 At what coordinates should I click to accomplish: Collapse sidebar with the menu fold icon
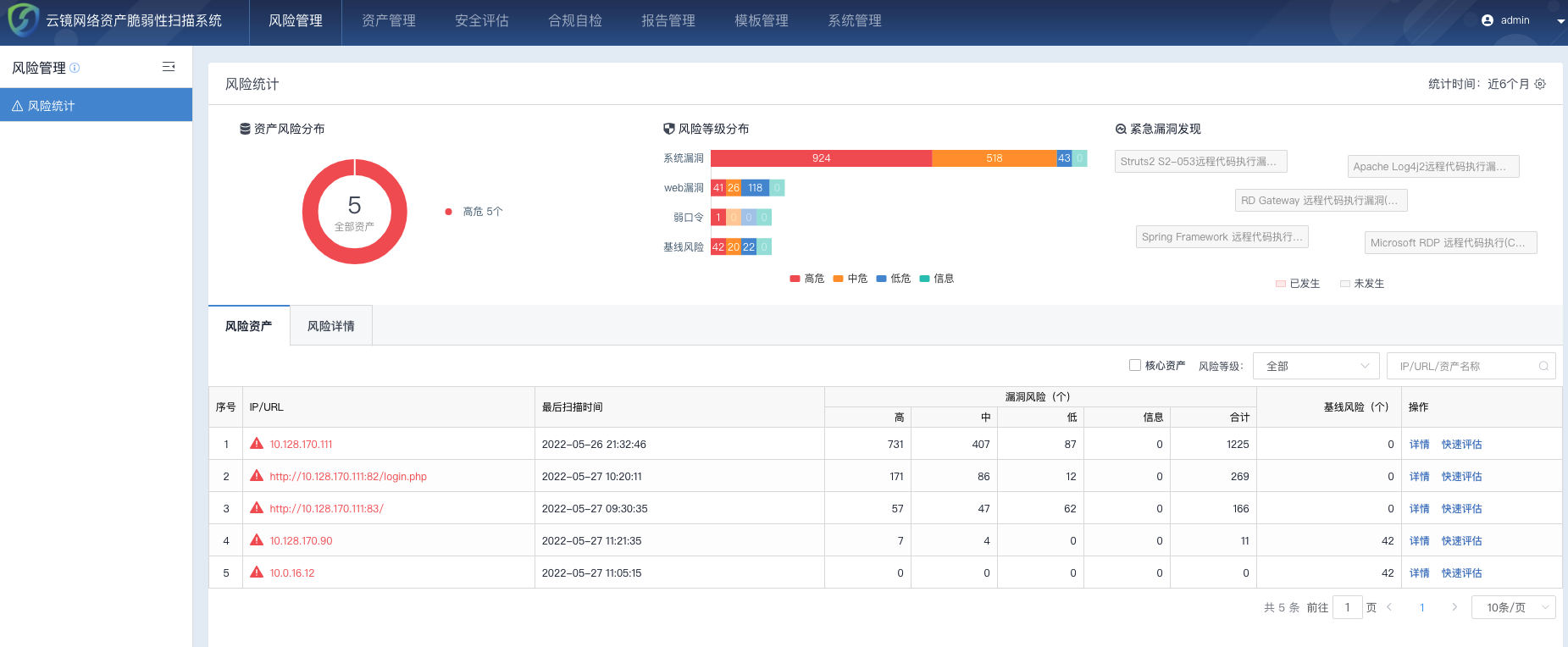point(169,67)
